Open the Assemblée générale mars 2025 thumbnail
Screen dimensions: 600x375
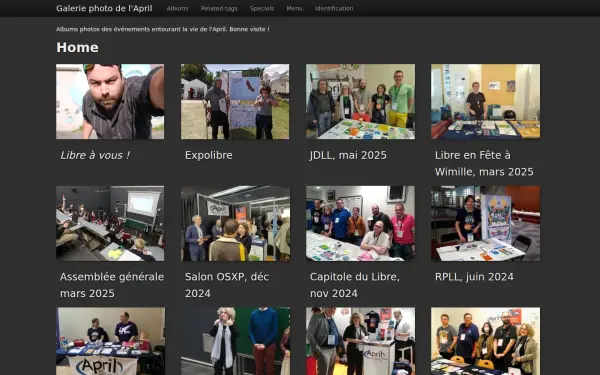coord(110,223)
